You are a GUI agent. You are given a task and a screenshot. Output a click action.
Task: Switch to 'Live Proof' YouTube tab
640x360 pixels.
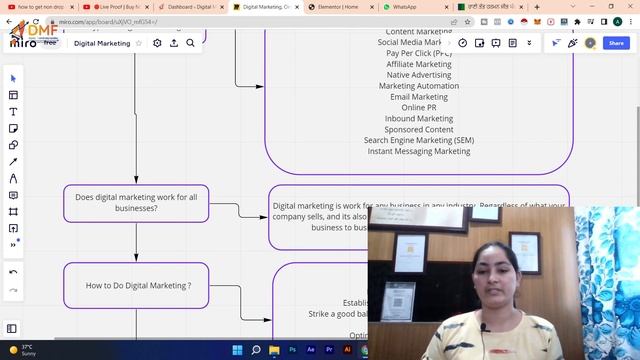[x=116, y=7]
